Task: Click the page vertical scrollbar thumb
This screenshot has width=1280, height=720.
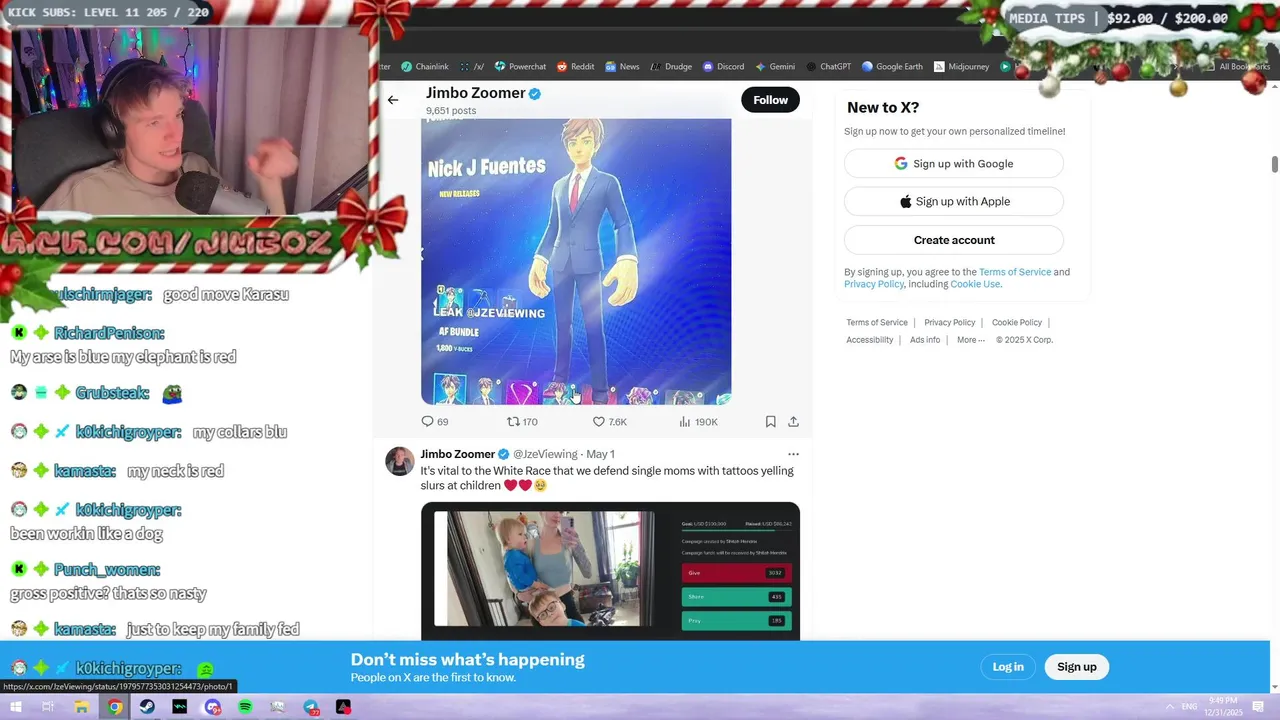Action: [1275, 165]
